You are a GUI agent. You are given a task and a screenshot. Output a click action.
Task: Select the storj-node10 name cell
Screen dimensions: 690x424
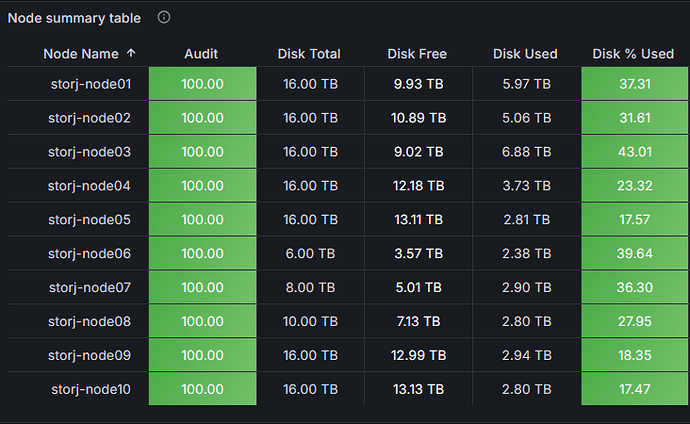click(x=78, y=389)
